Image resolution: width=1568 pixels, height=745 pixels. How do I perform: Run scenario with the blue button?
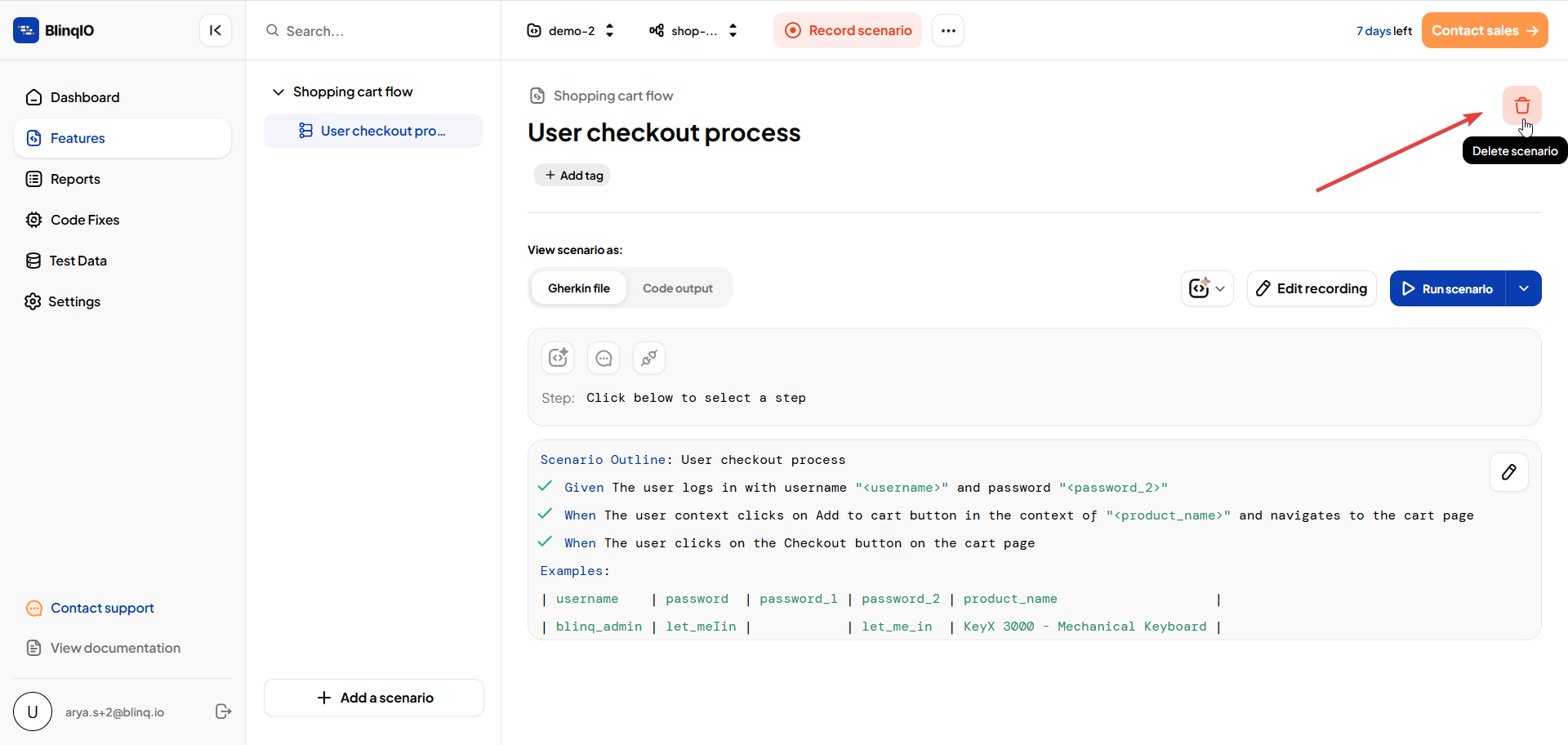1447,288
